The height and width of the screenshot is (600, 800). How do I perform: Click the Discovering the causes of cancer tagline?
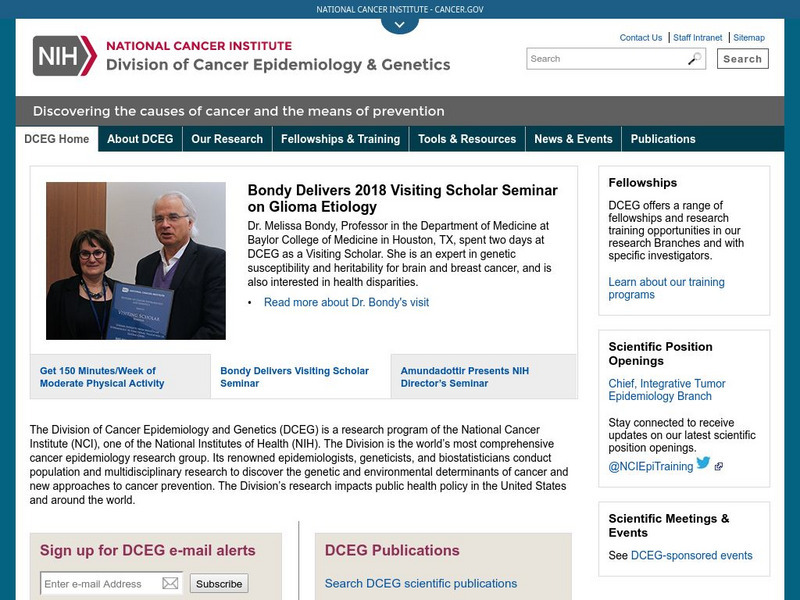(x=238, y=111)
